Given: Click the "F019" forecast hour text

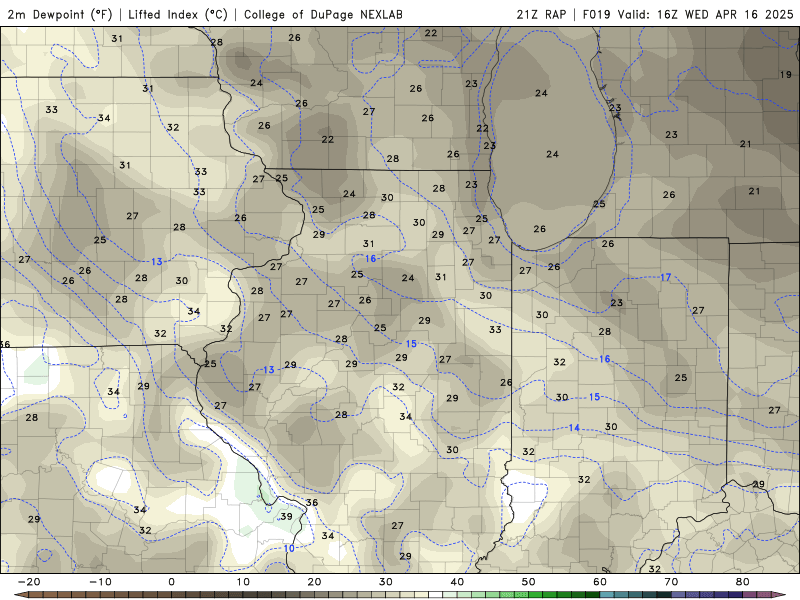Looking at the screenshot, I should pyautogui.click(x=597, y=14).
